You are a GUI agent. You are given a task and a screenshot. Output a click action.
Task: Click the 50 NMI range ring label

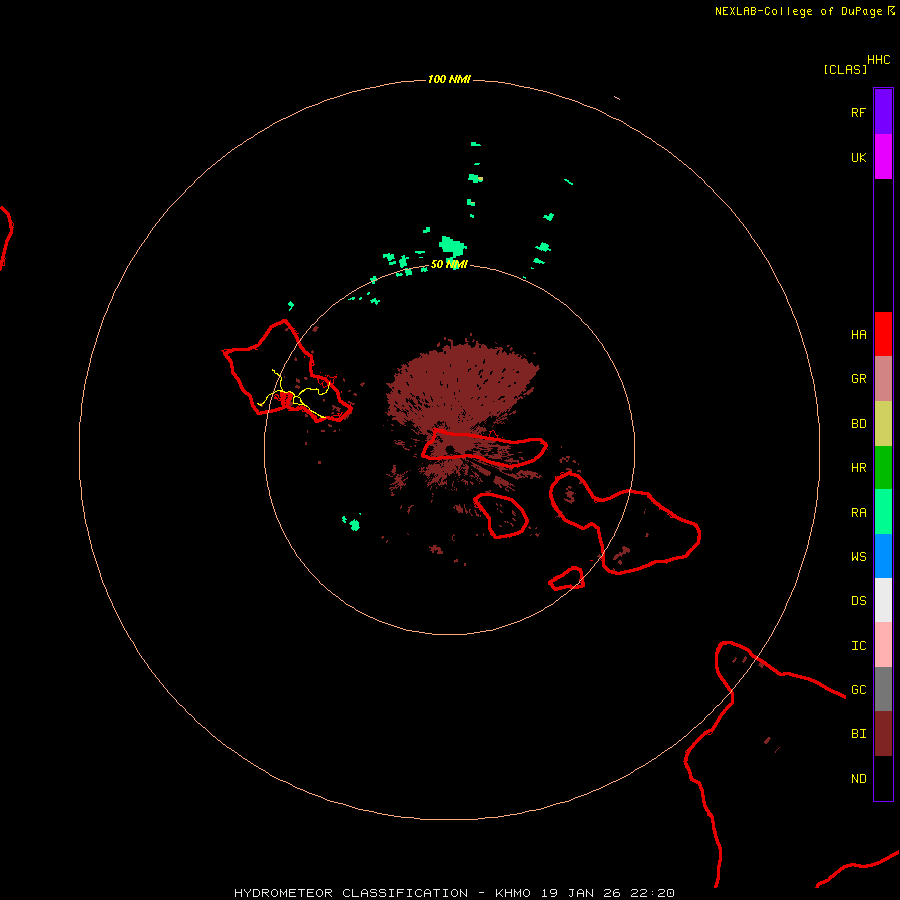coord(449,264)
